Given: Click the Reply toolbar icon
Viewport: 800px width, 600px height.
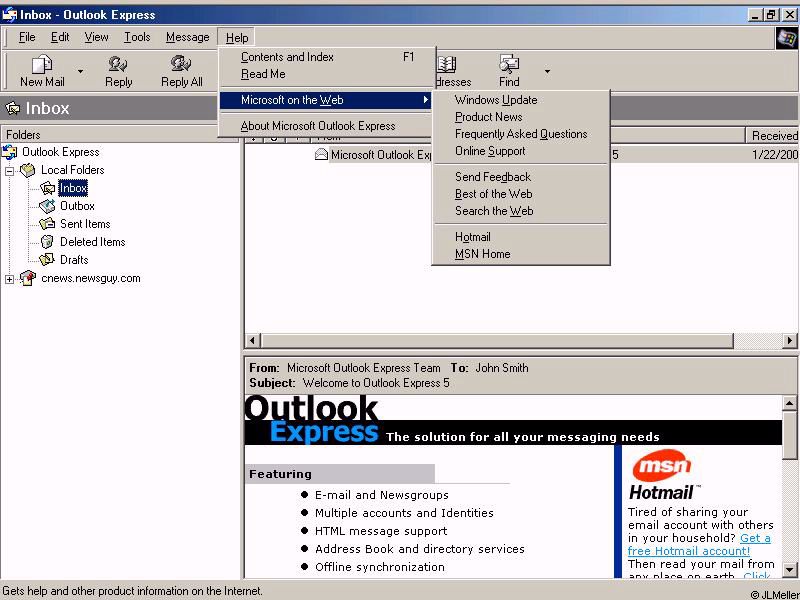Looking at the screenshot, I should [x=118, y=65].
